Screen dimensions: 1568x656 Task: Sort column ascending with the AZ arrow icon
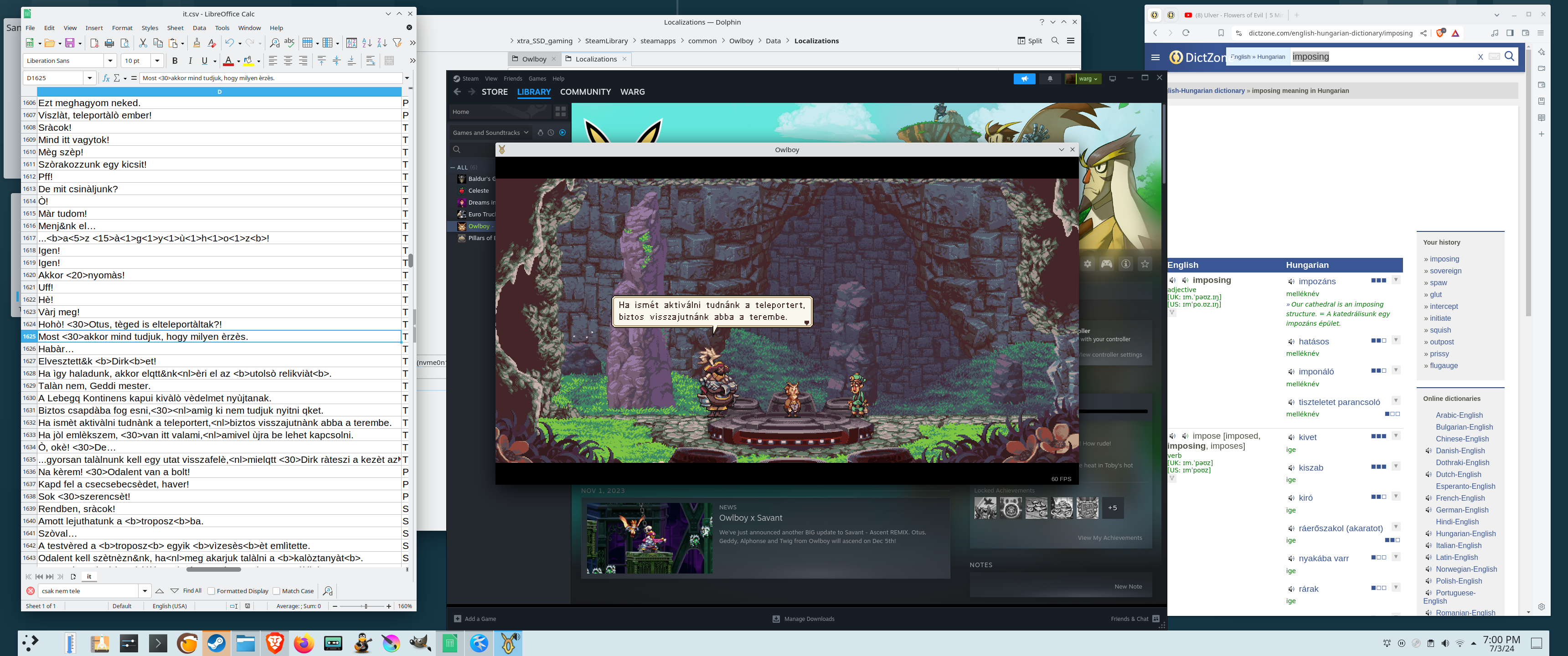pyautogui.click(x=368, y=43)
